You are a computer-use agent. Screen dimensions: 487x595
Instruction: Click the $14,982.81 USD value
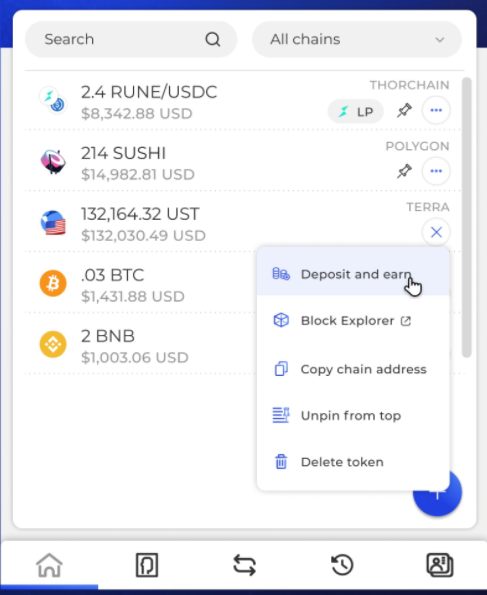tap(138, 175)
